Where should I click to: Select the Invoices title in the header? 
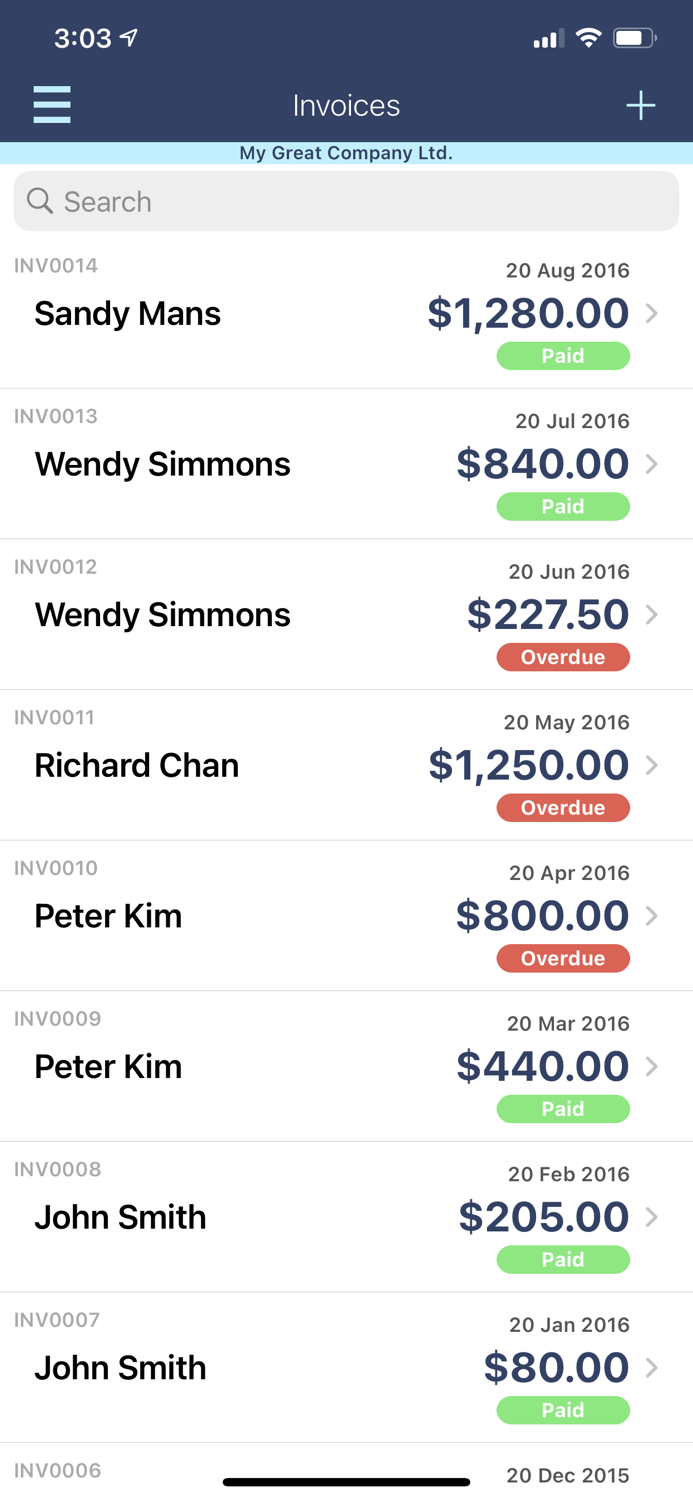pos(346,104)
